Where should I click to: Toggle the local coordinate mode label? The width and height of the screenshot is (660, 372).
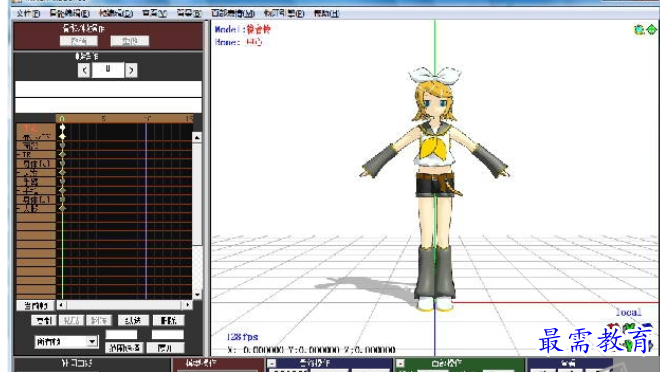click(x=628, y=313)
